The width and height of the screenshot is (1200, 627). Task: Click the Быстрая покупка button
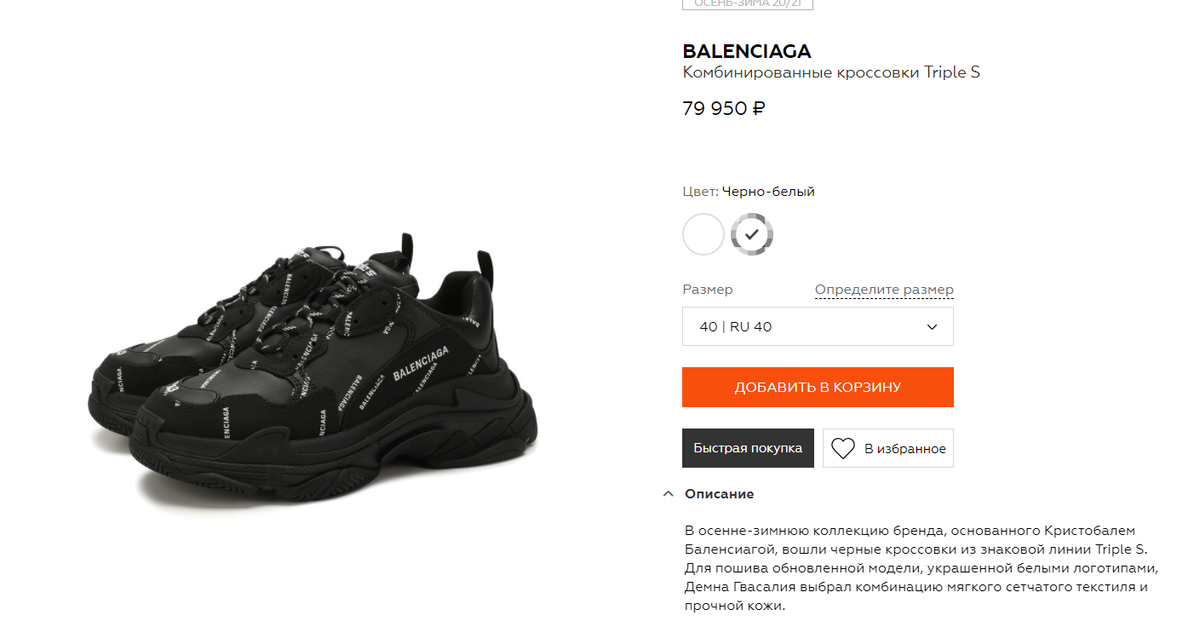(x=748, y=448)
